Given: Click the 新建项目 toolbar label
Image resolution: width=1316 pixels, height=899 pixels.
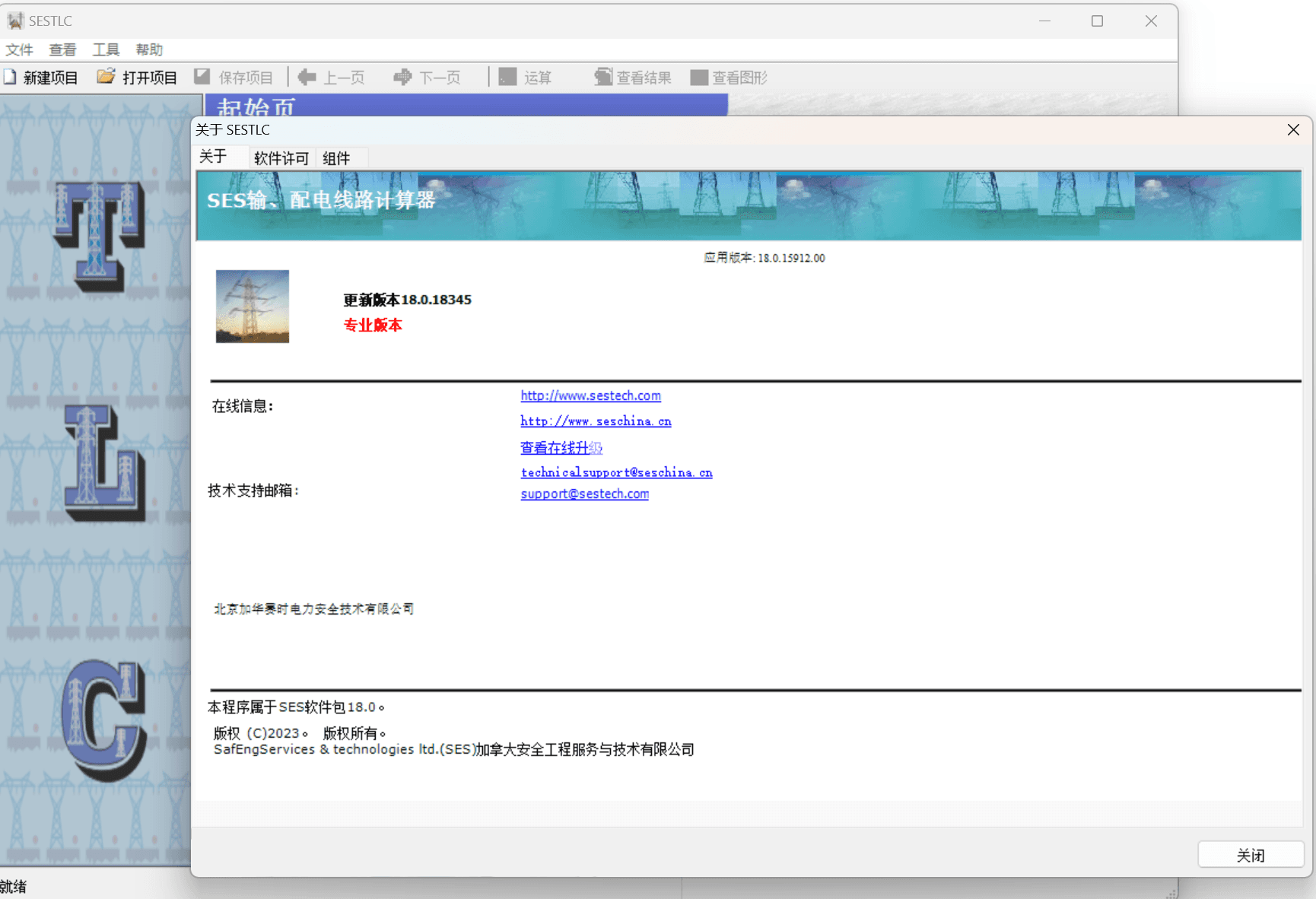Looking at the screenshot, I should pyautogui.click(x=50, y=78).
